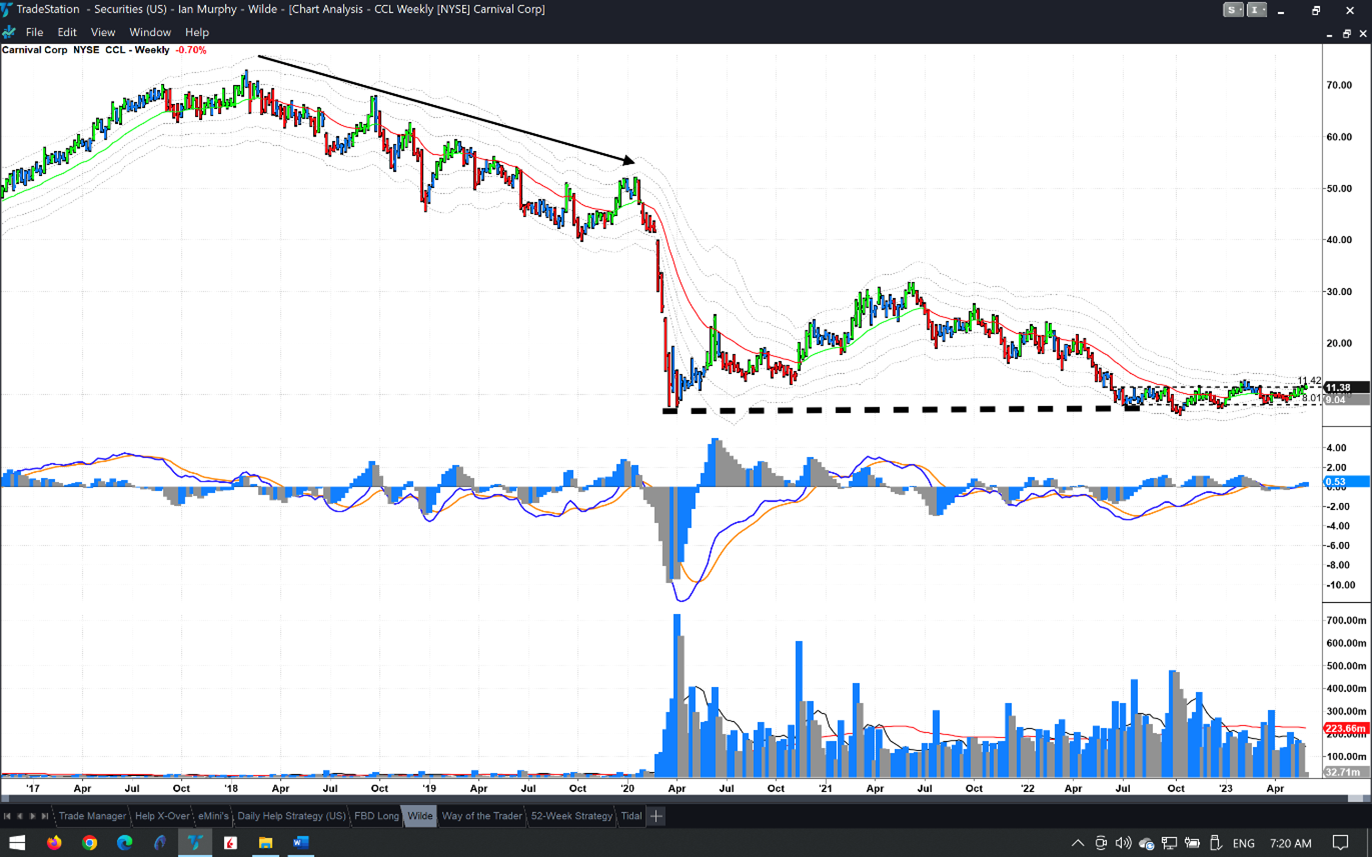Open the View menu
Viewport: 1372px width, 857px height.
point(102,32)
